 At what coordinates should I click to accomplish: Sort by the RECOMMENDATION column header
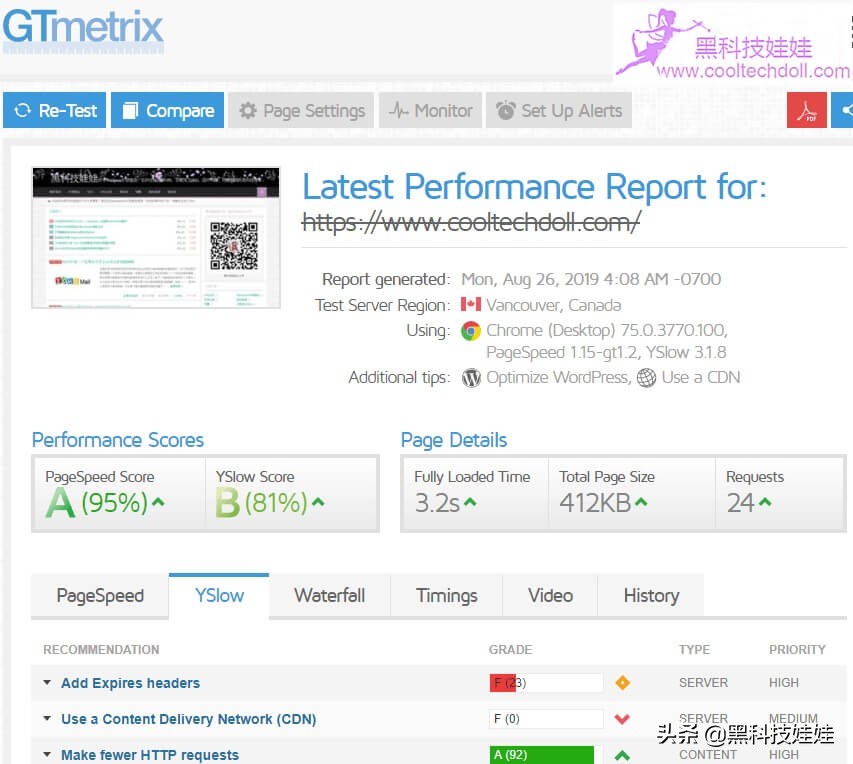click(101, 649)
